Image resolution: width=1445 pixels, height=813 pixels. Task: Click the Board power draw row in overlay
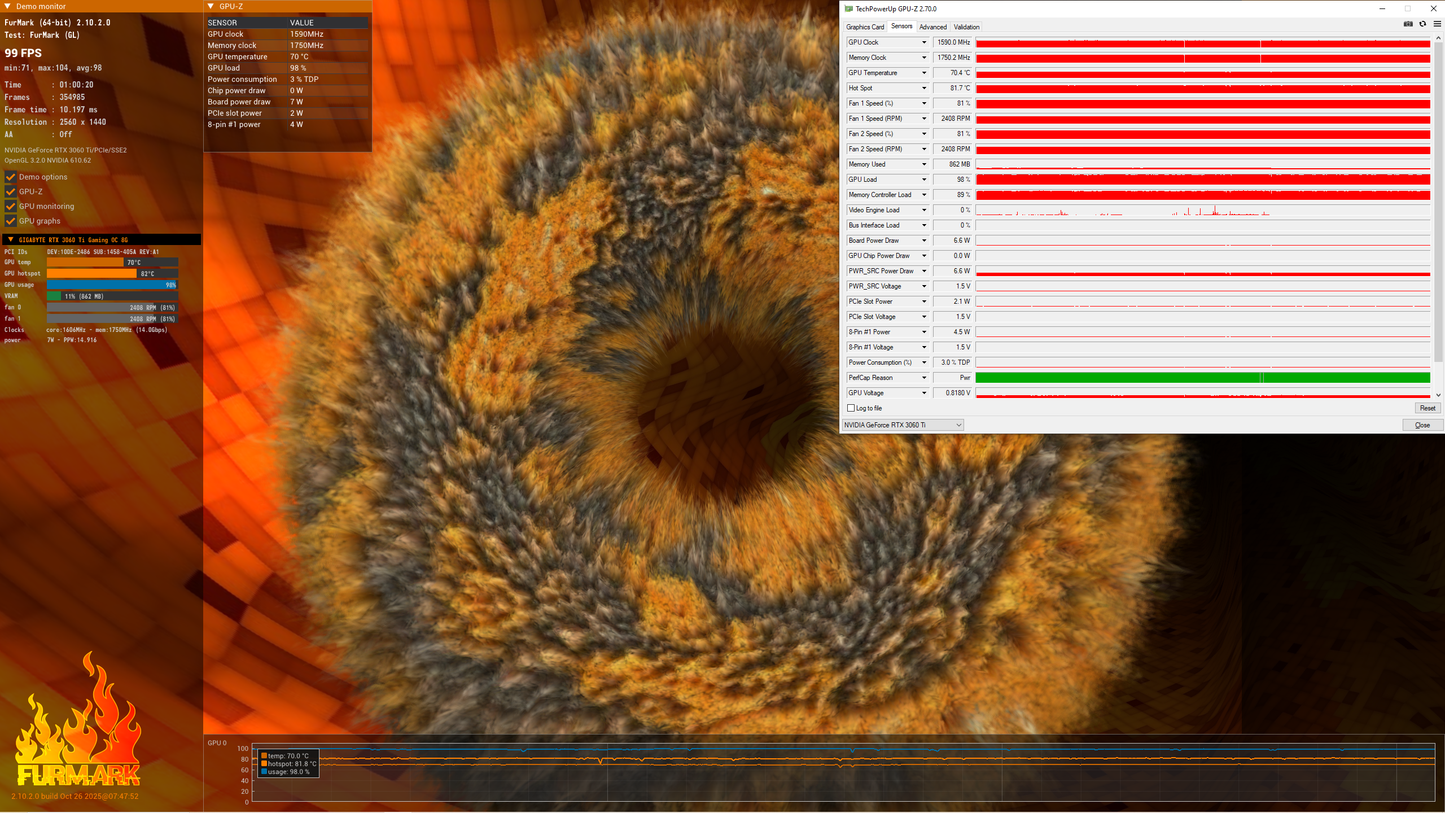click(x=287, y=102)
